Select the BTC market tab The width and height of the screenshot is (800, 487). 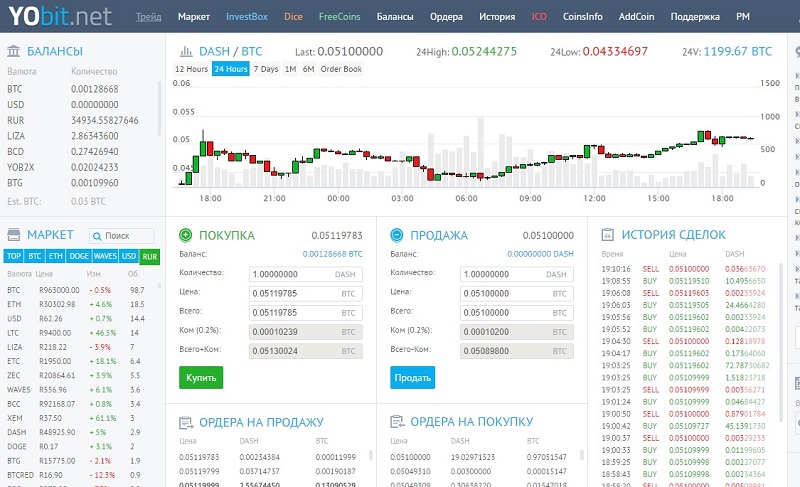34,256
